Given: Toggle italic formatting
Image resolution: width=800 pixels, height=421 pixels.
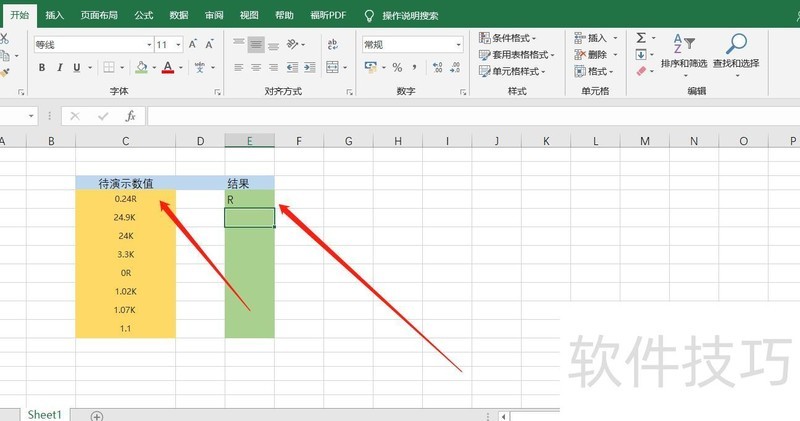Looking at the screenshot, I should pos(59,67).
